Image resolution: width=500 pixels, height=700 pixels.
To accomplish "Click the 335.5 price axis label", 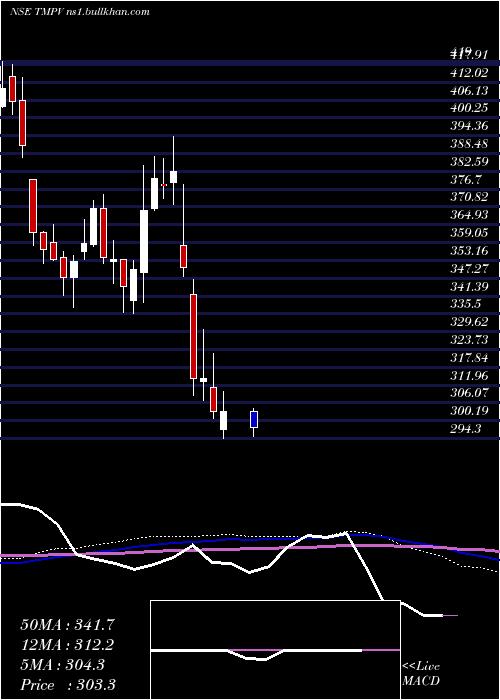I will coord(466,304).
